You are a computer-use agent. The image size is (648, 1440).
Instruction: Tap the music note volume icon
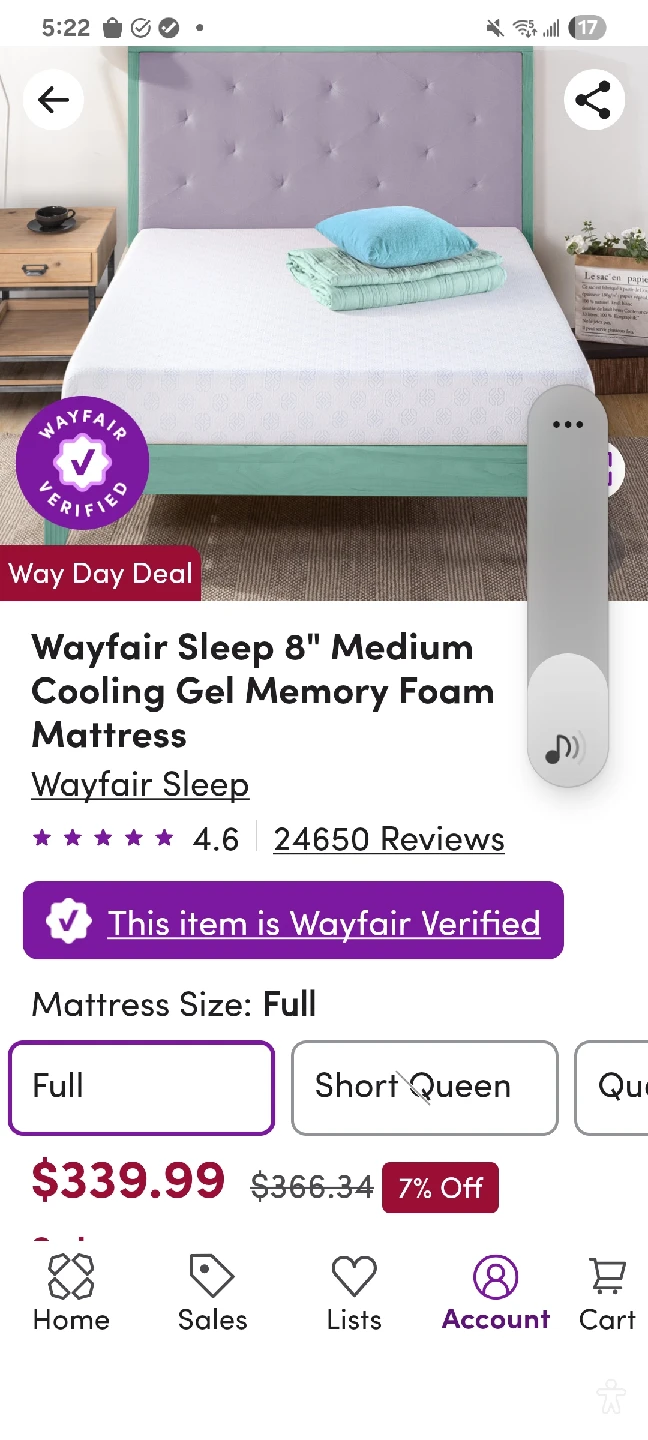[566, 747]
